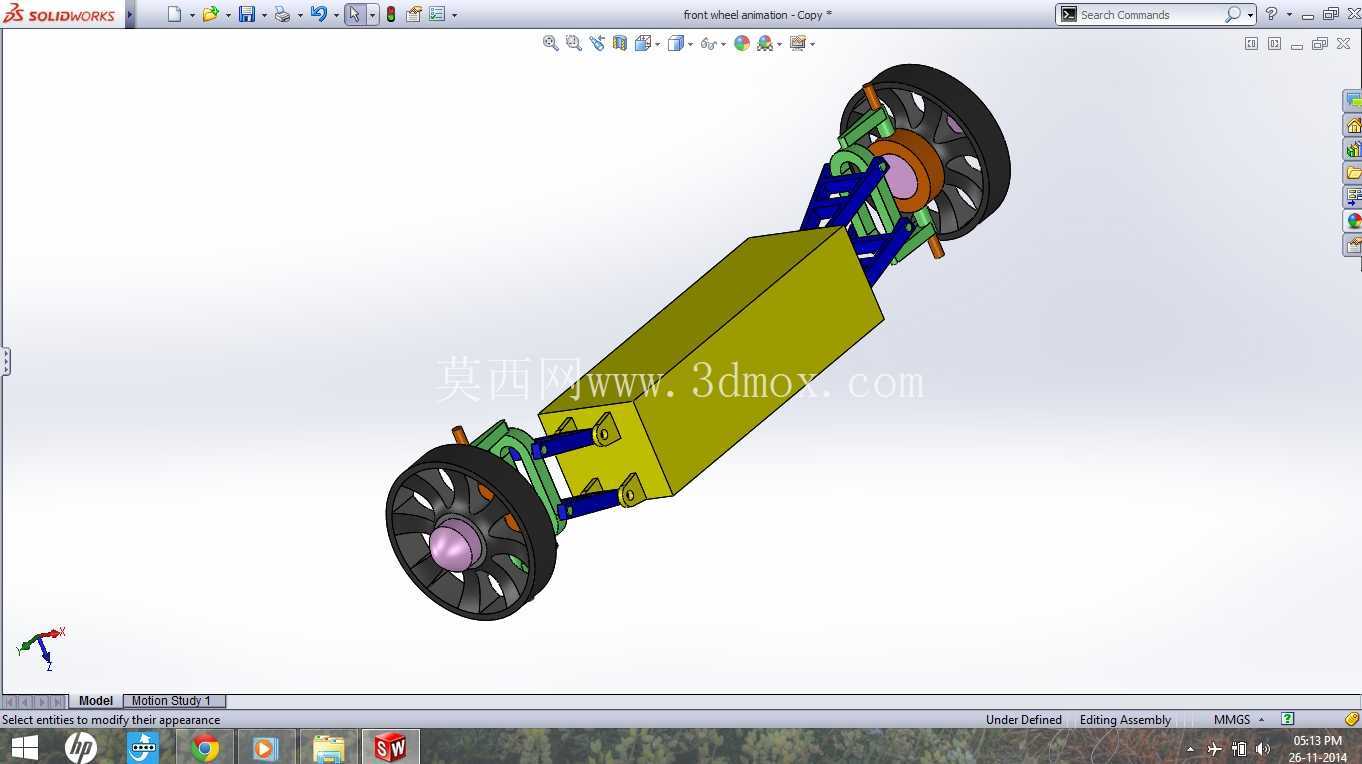The image size is (1362, 764).
Task: Undo the last action
Action: coord(318,14)
